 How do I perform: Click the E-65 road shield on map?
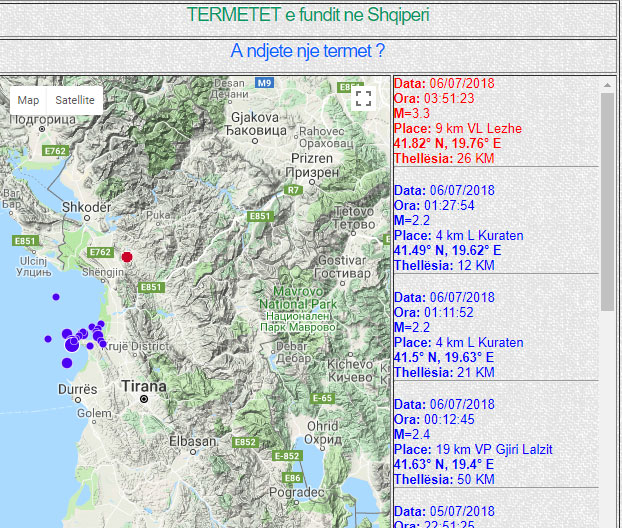pos(321,398)
